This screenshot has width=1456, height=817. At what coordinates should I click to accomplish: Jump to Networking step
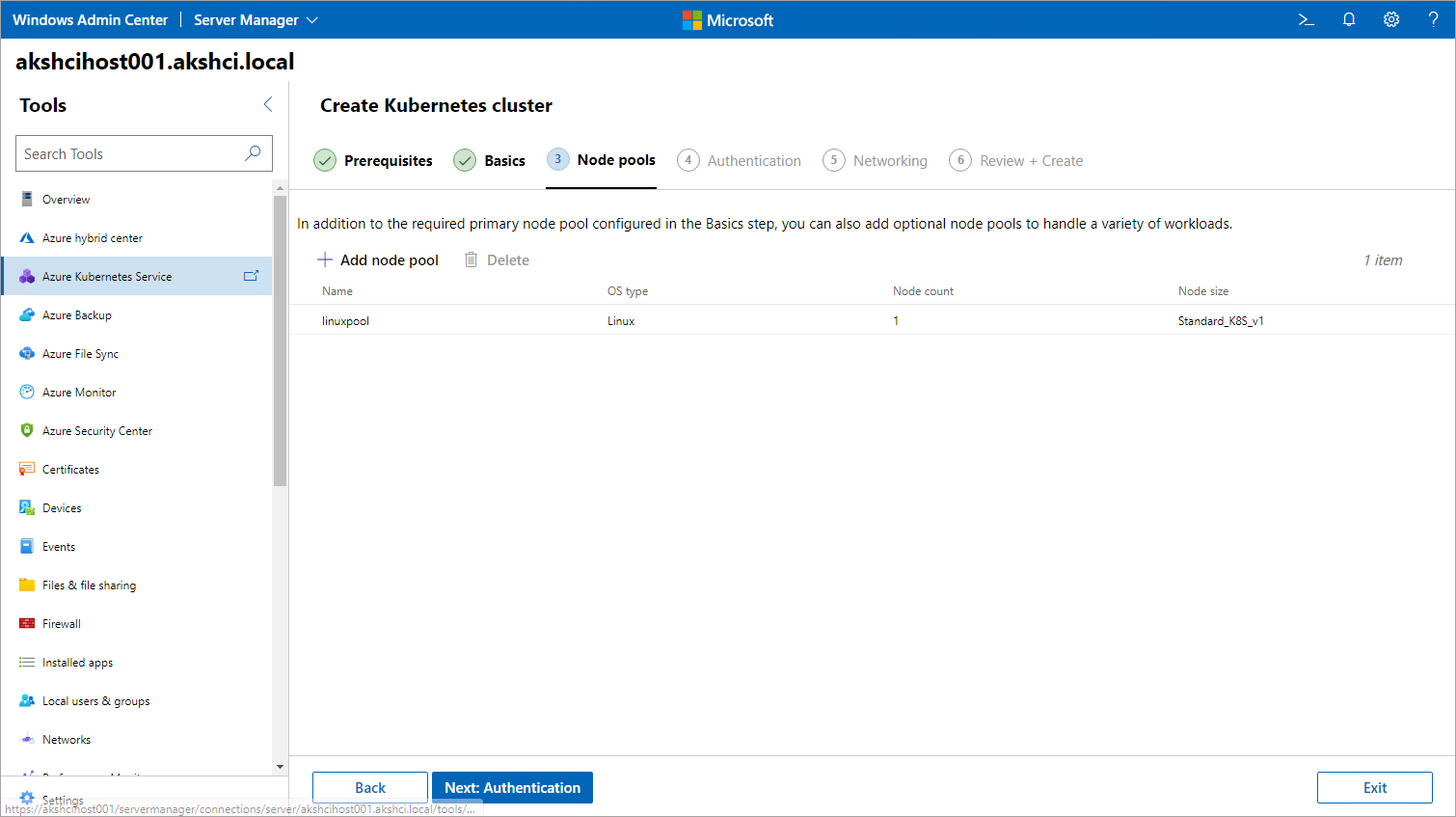point(875,160)
